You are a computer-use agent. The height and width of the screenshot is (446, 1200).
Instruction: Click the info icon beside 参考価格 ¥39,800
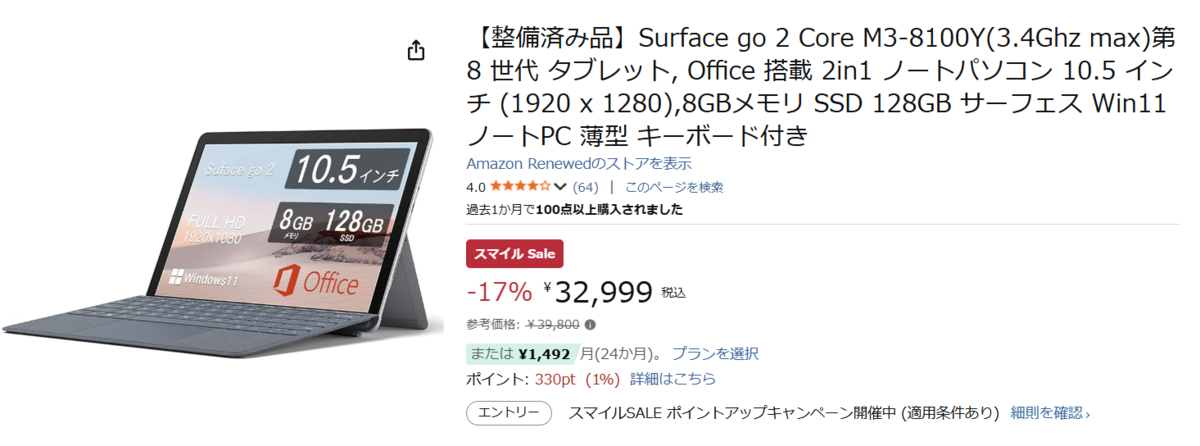click(590, 325)
